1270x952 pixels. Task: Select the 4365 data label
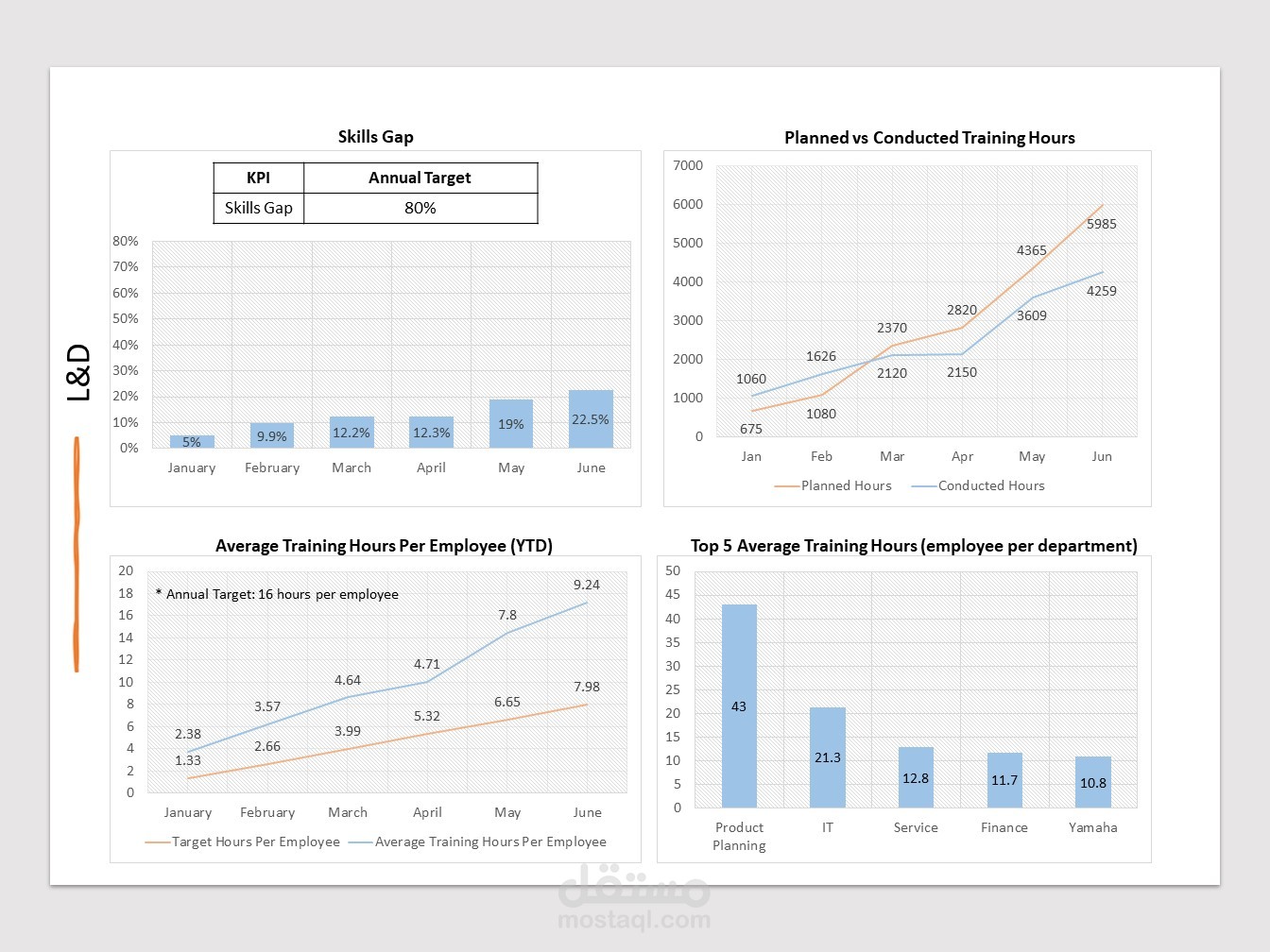(x=1032, y=250)
